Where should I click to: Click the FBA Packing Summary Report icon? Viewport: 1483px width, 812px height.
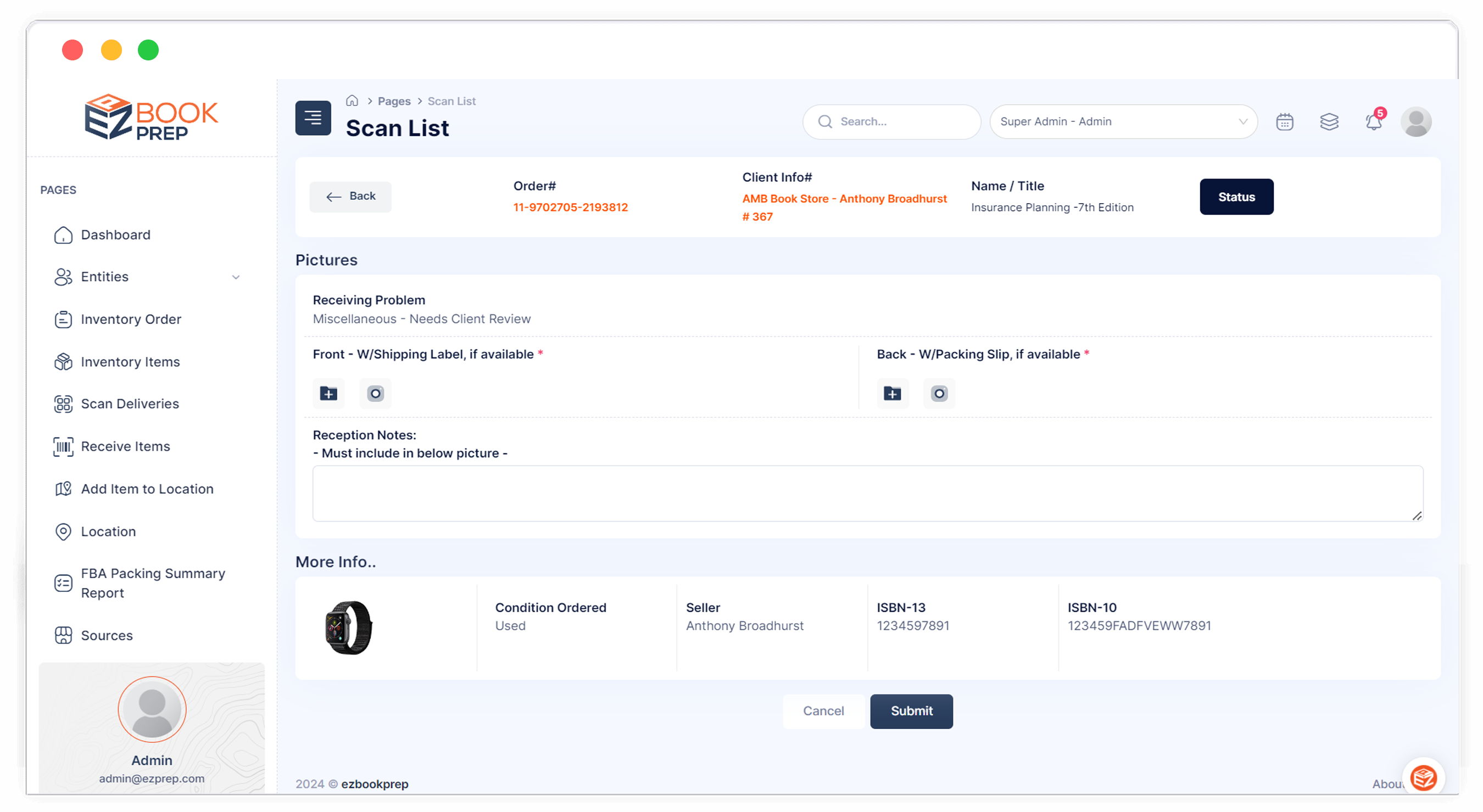(x=63, y=584)
